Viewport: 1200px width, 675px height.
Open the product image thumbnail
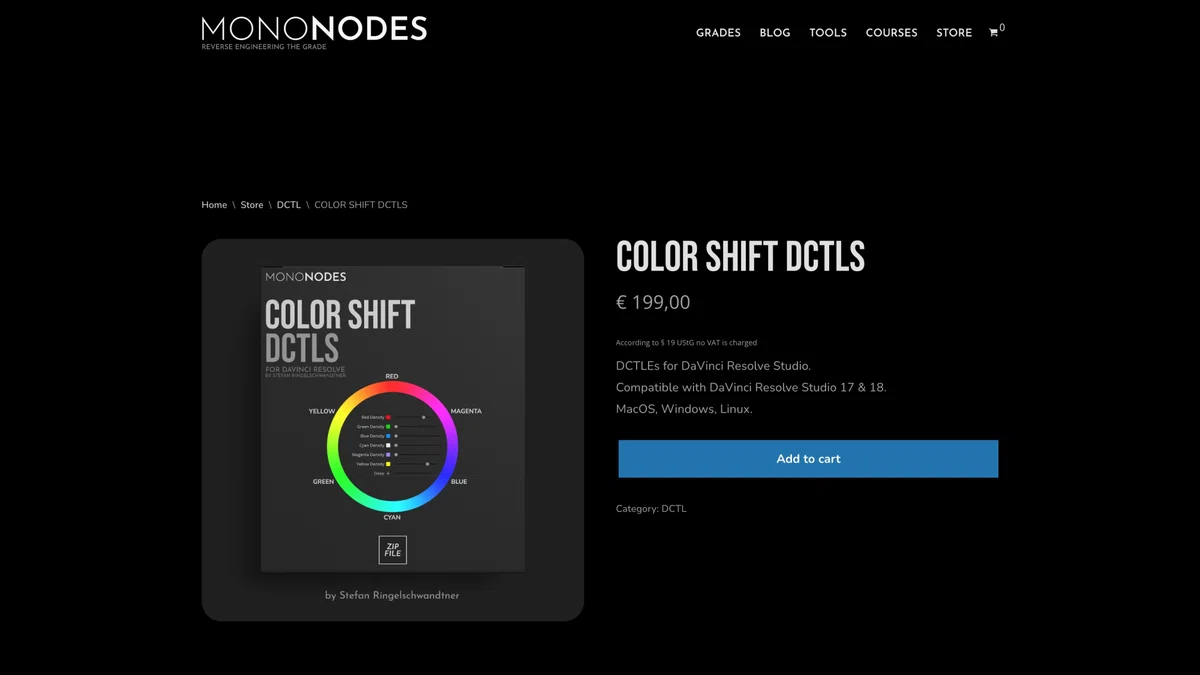coord(393,430)
